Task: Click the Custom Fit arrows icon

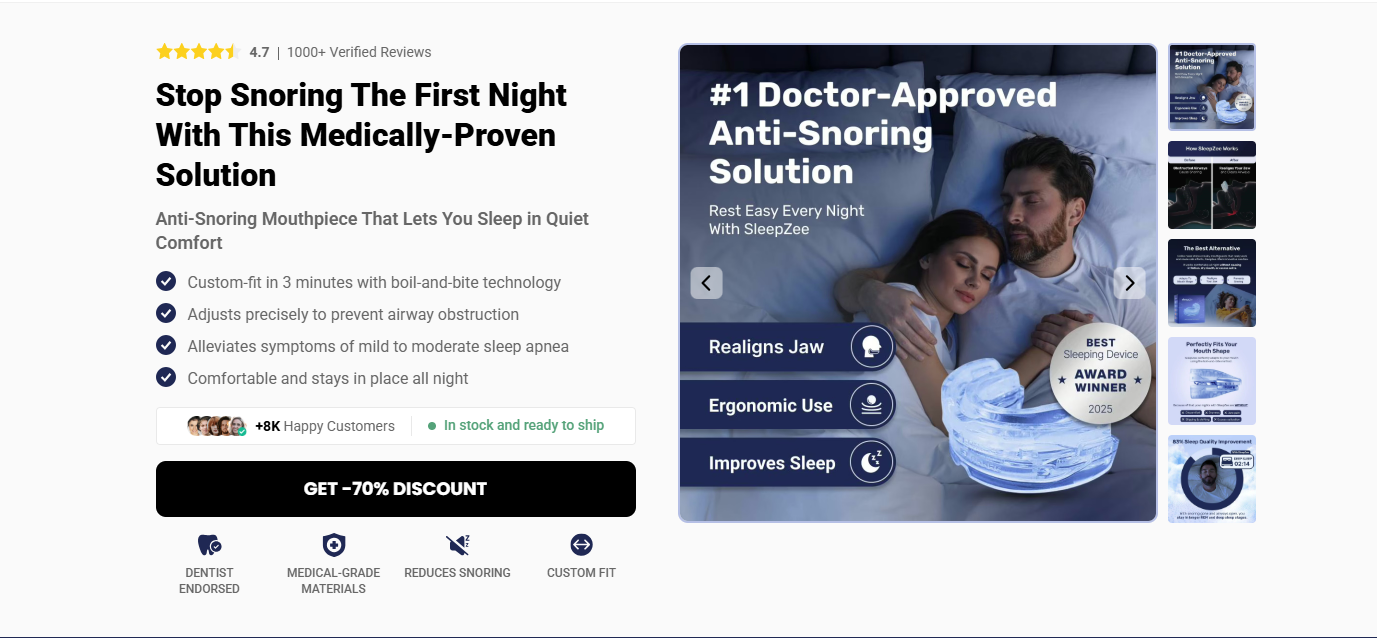Action: (581, 545)
